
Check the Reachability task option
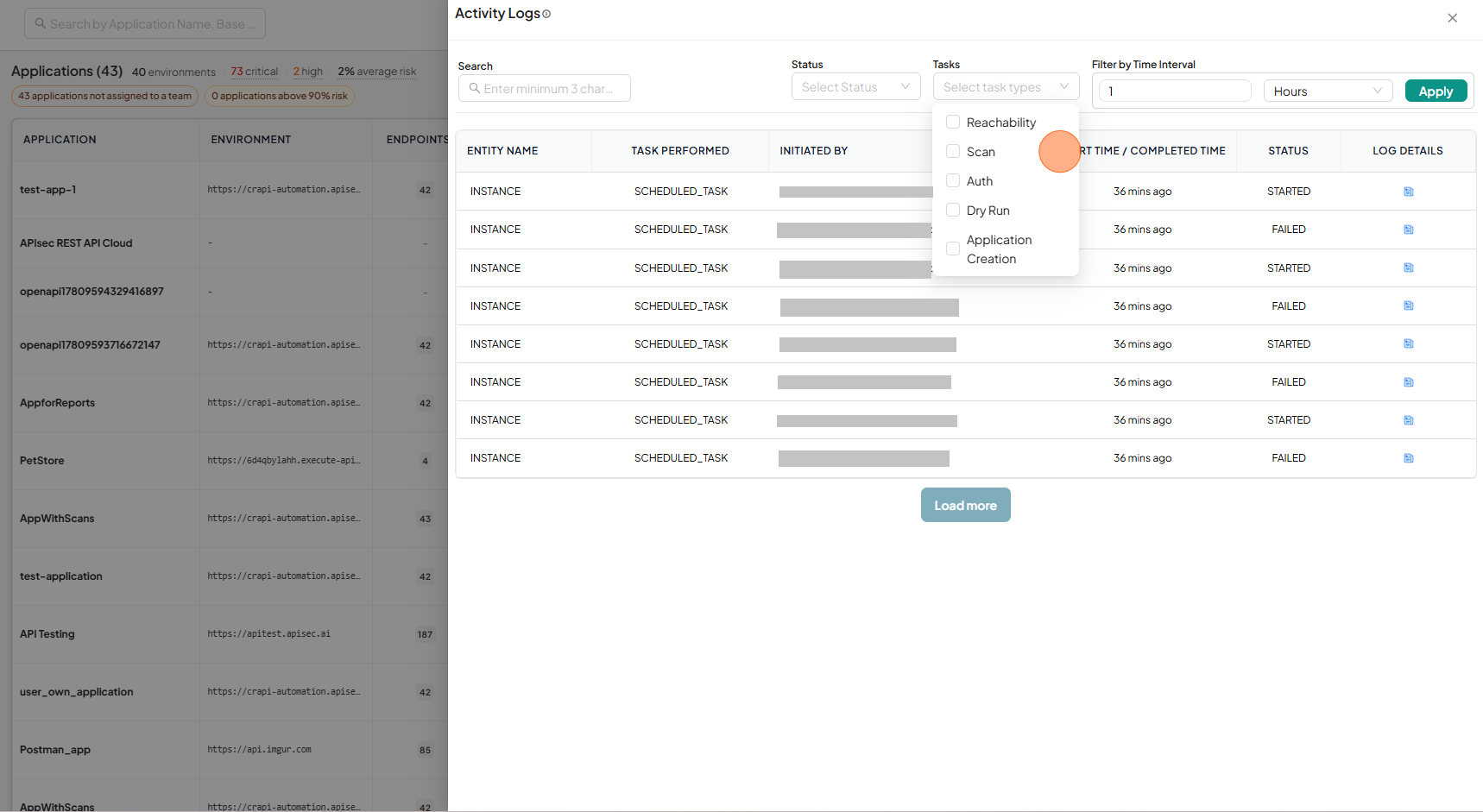[953, 122]
